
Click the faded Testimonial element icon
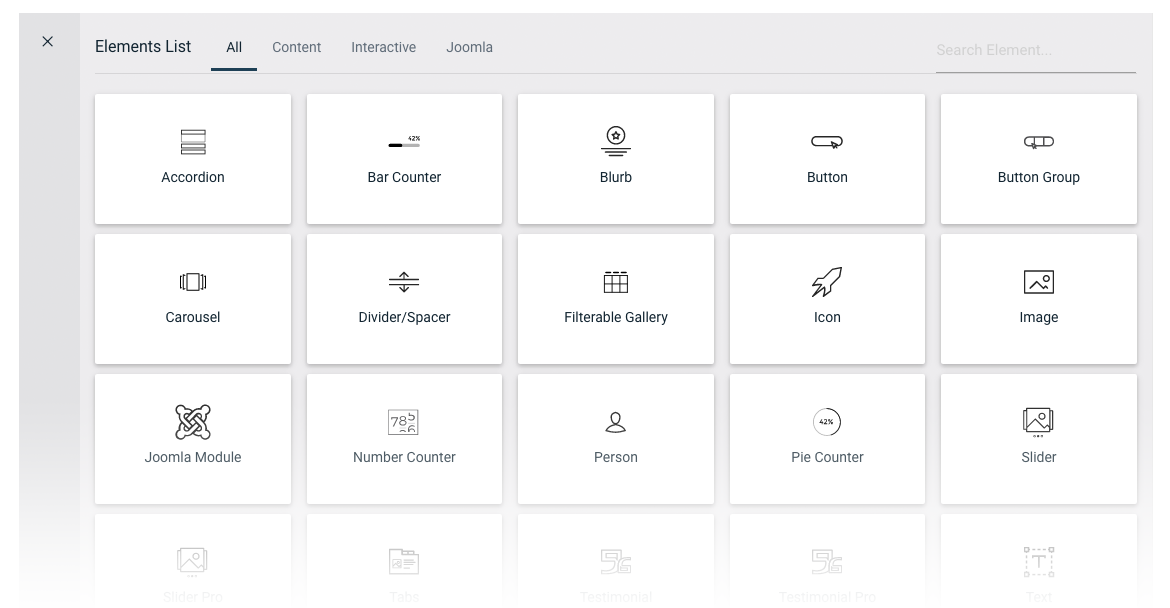(x=616, y=562)
